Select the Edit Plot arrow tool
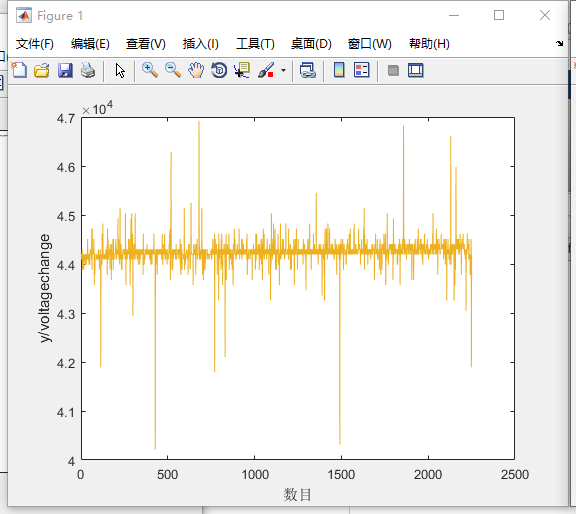Image resolution: width=576 pixels, height=514 pixels. [120, 70]
